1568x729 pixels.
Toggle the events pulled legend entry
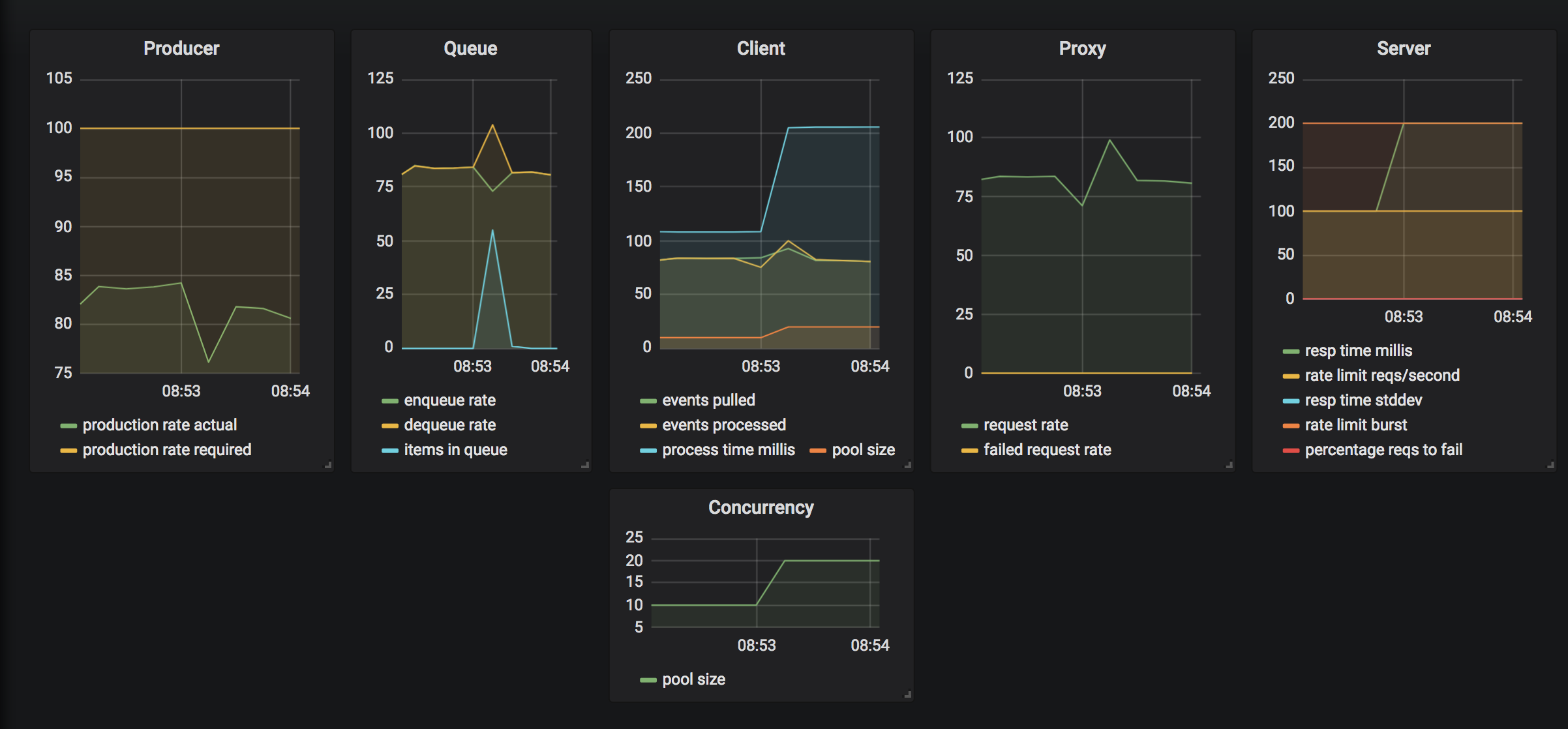[708, 400]
